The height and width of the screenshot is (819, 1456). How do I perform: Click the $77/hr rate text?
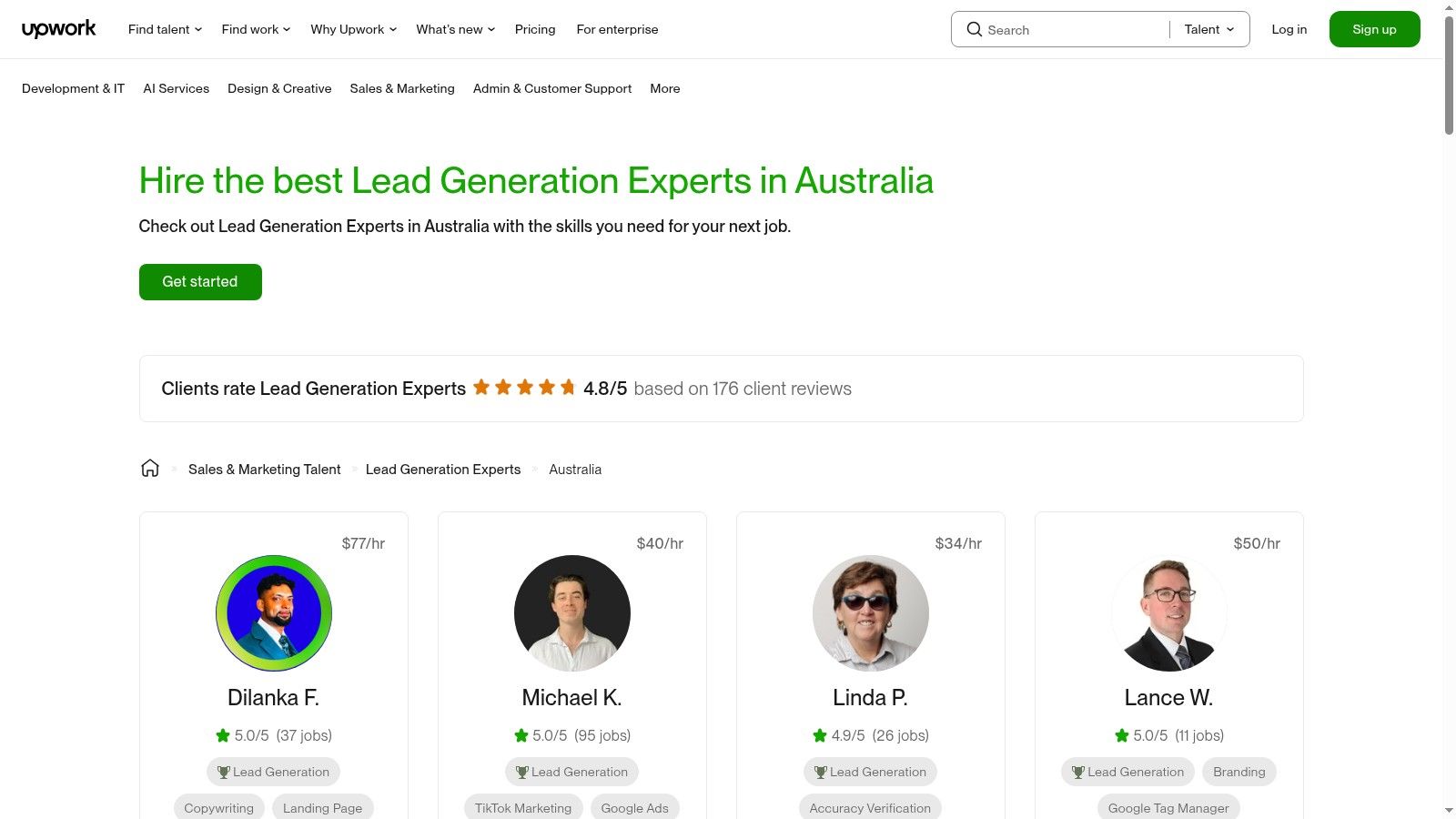point(363,543)
